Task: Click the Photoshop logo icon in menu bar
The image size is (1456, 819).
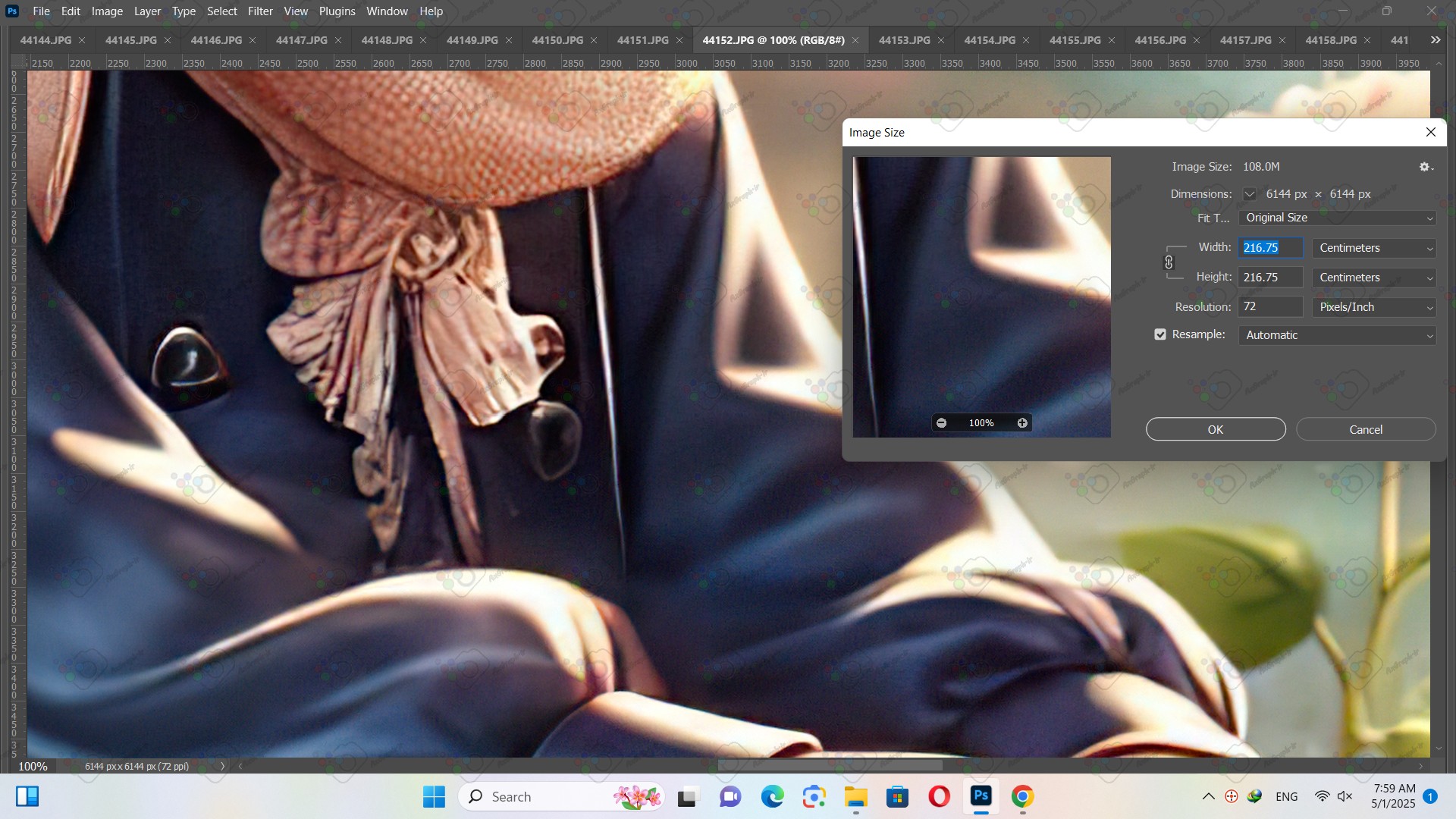Action: pyautogui.click(x=12, y=11)
